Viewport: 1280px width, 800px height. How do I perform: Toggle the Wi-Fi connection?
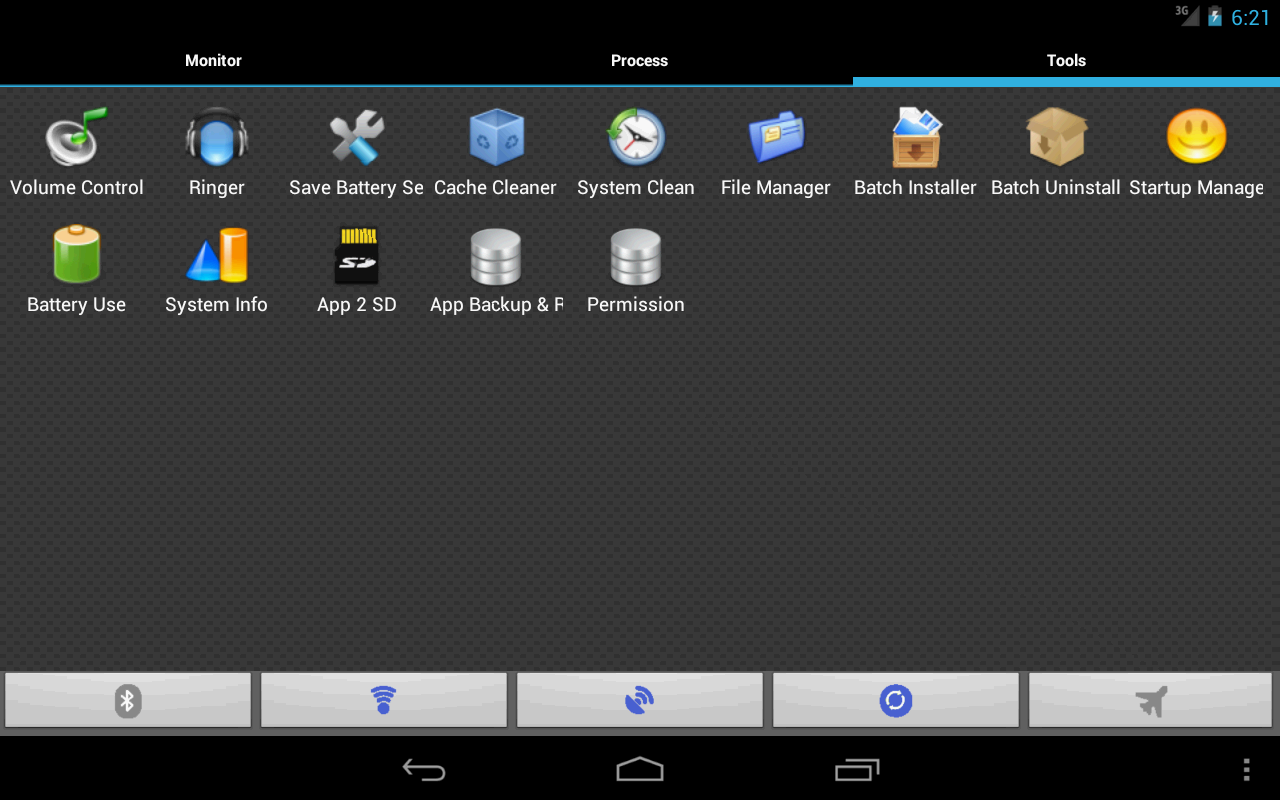pos(384,700)
